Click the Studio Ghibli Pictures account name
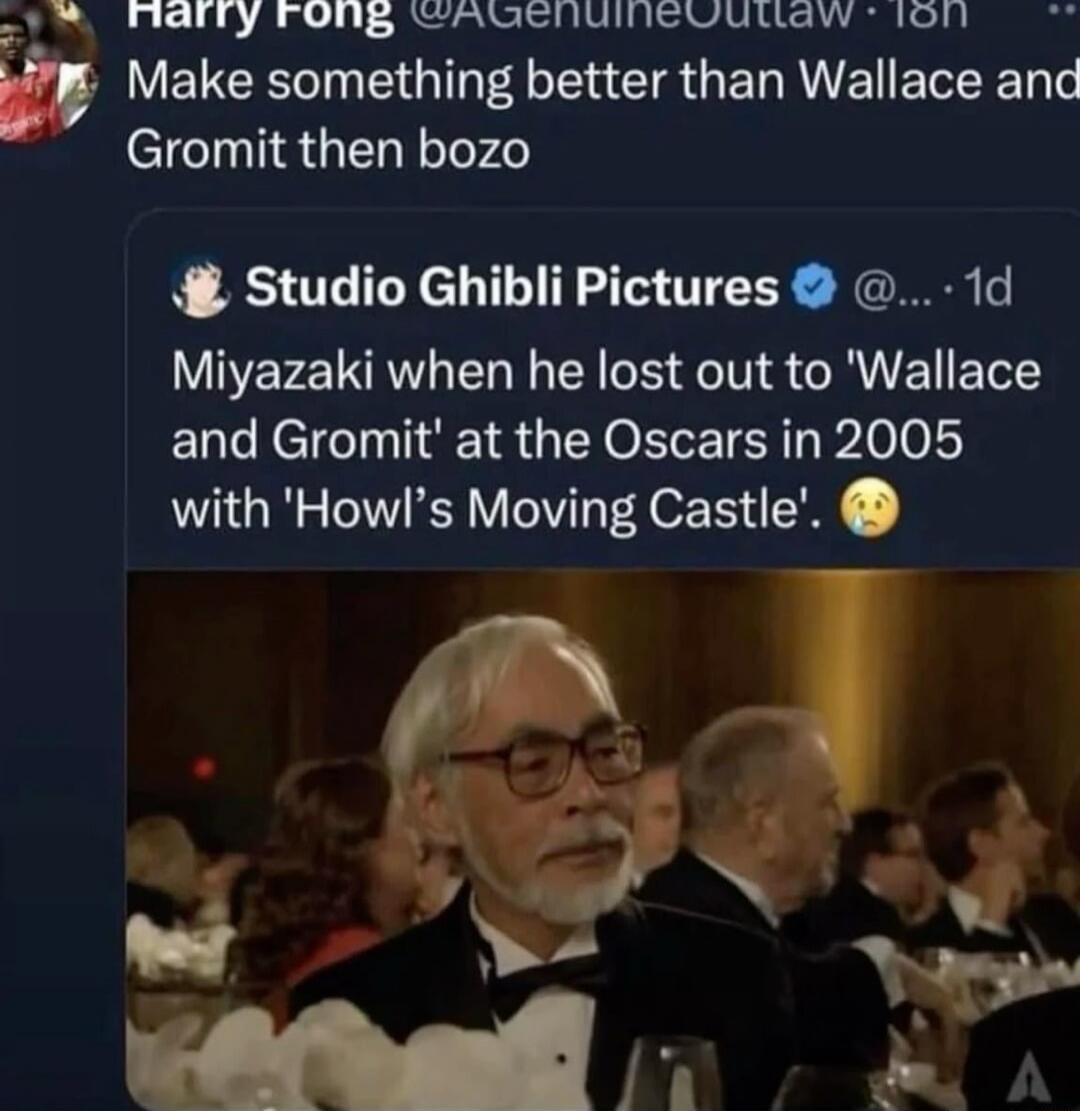Screen dimensions: 1080x1111 [x=512, y=287]
